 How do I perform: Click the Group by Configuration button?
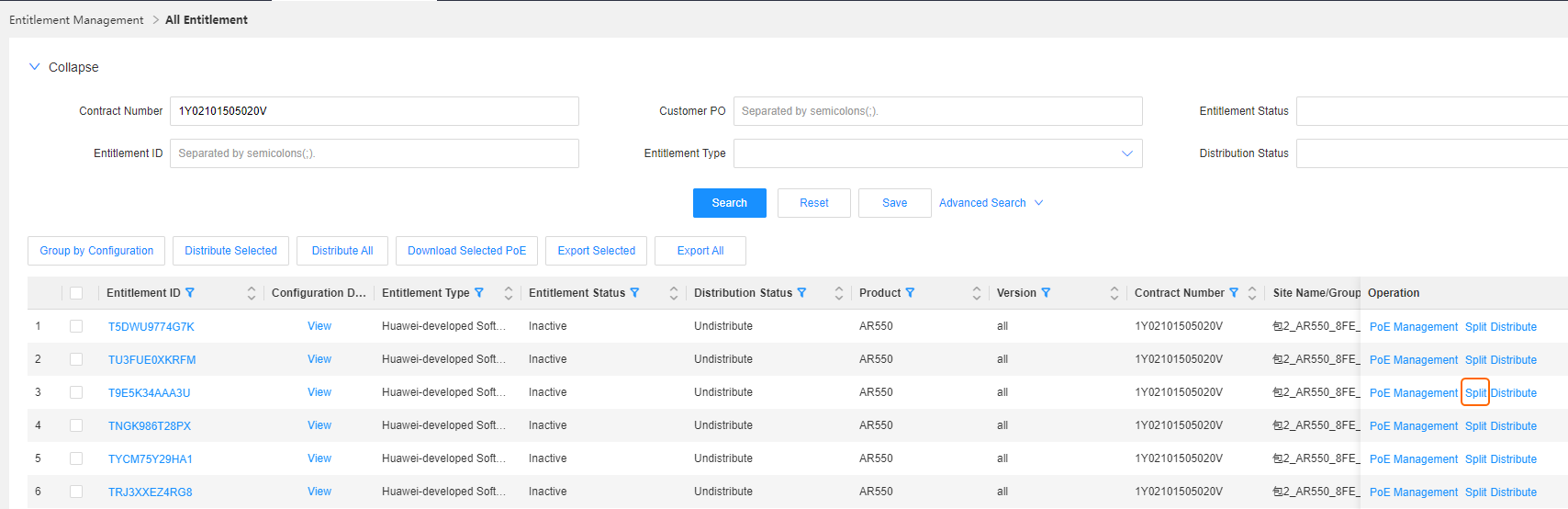[x=96, y=251]
